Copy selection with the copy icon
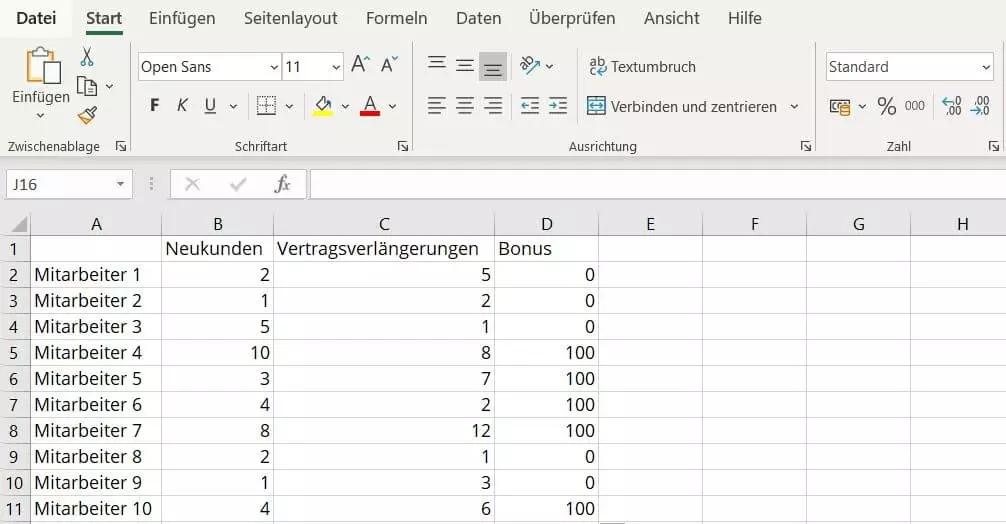This screenshot has width=1006, height=524. 87,86
